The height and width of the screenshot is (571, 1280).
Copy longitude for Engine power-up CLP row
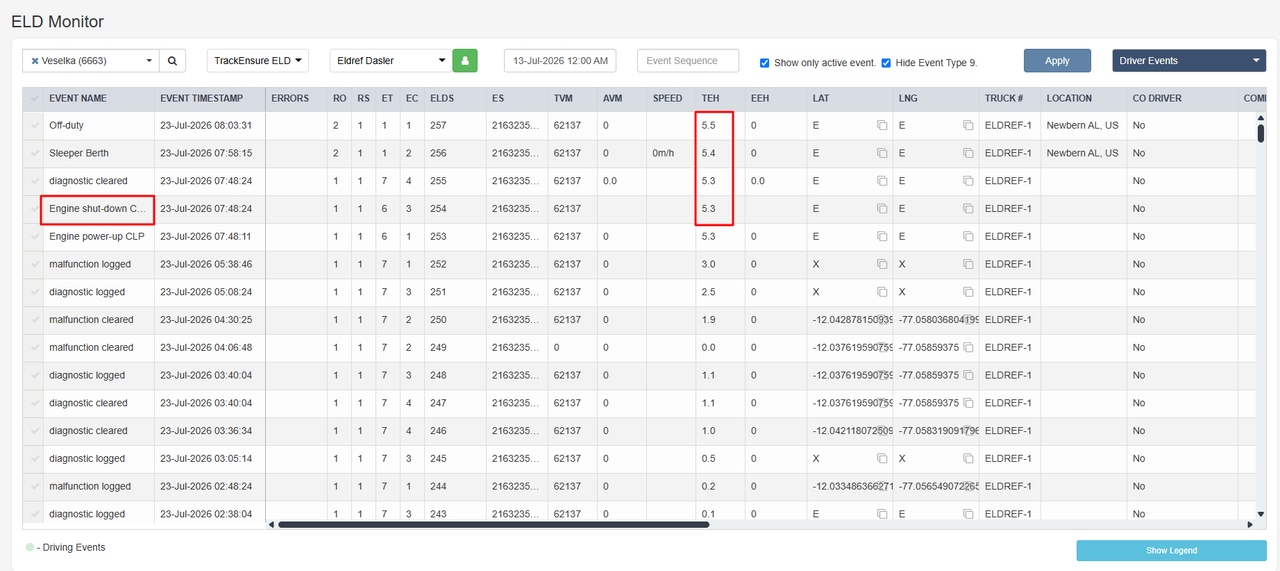[968, 237]
